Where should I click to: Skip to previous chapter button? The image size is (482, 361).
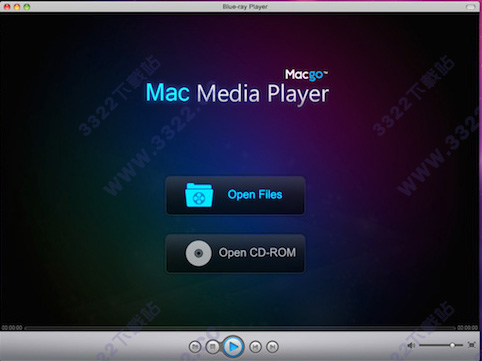coord(255,347)
